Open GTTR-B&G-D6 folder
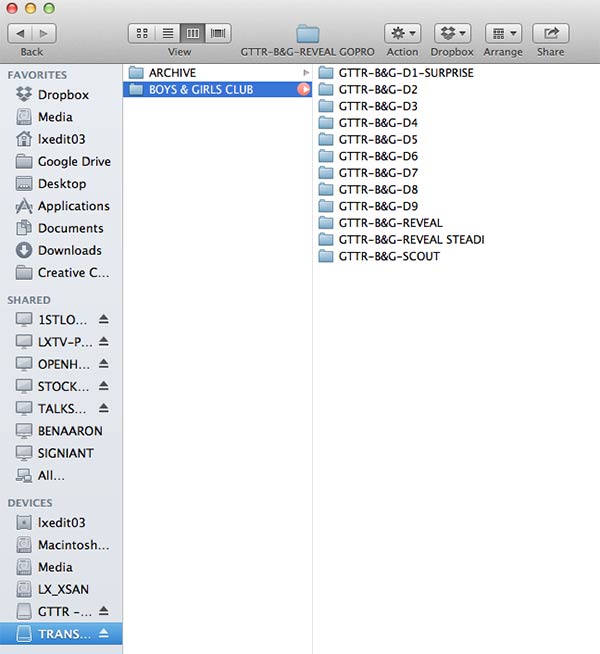The image size is (600, 654). click(x=368, y=156)
